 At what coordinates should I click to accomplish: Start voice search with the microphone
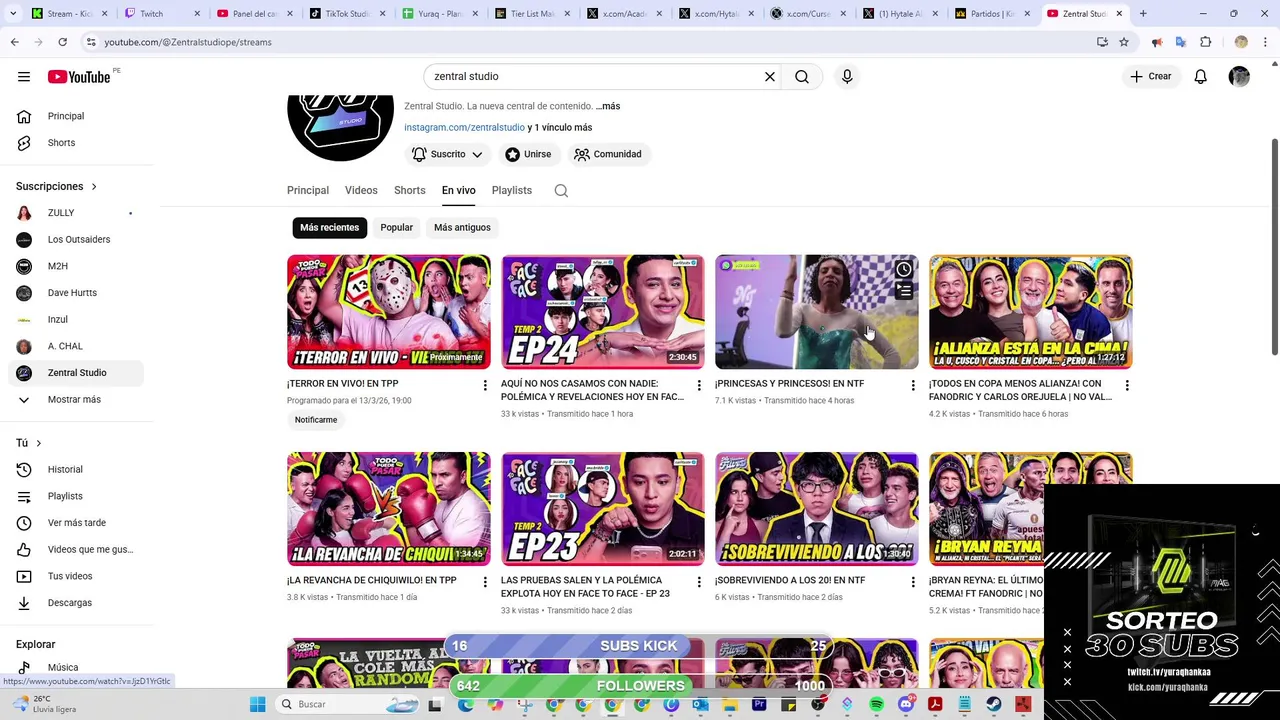tap(847, 77)
